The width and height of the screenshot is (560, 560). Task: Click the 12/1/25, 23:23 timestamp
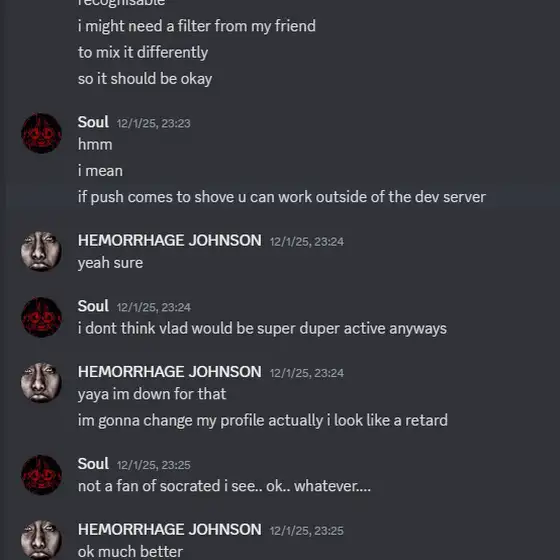point(154,123)
